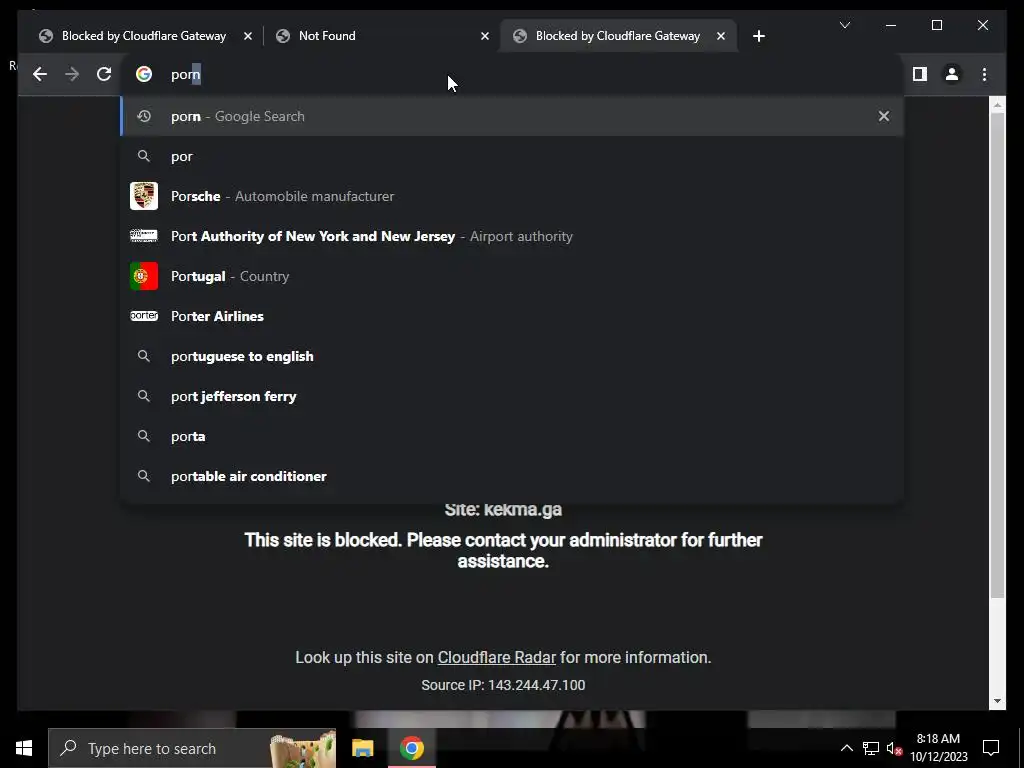Open Chrome's three-dot menu
This screenshot has height=768, width=1024.
click(984, 74)
